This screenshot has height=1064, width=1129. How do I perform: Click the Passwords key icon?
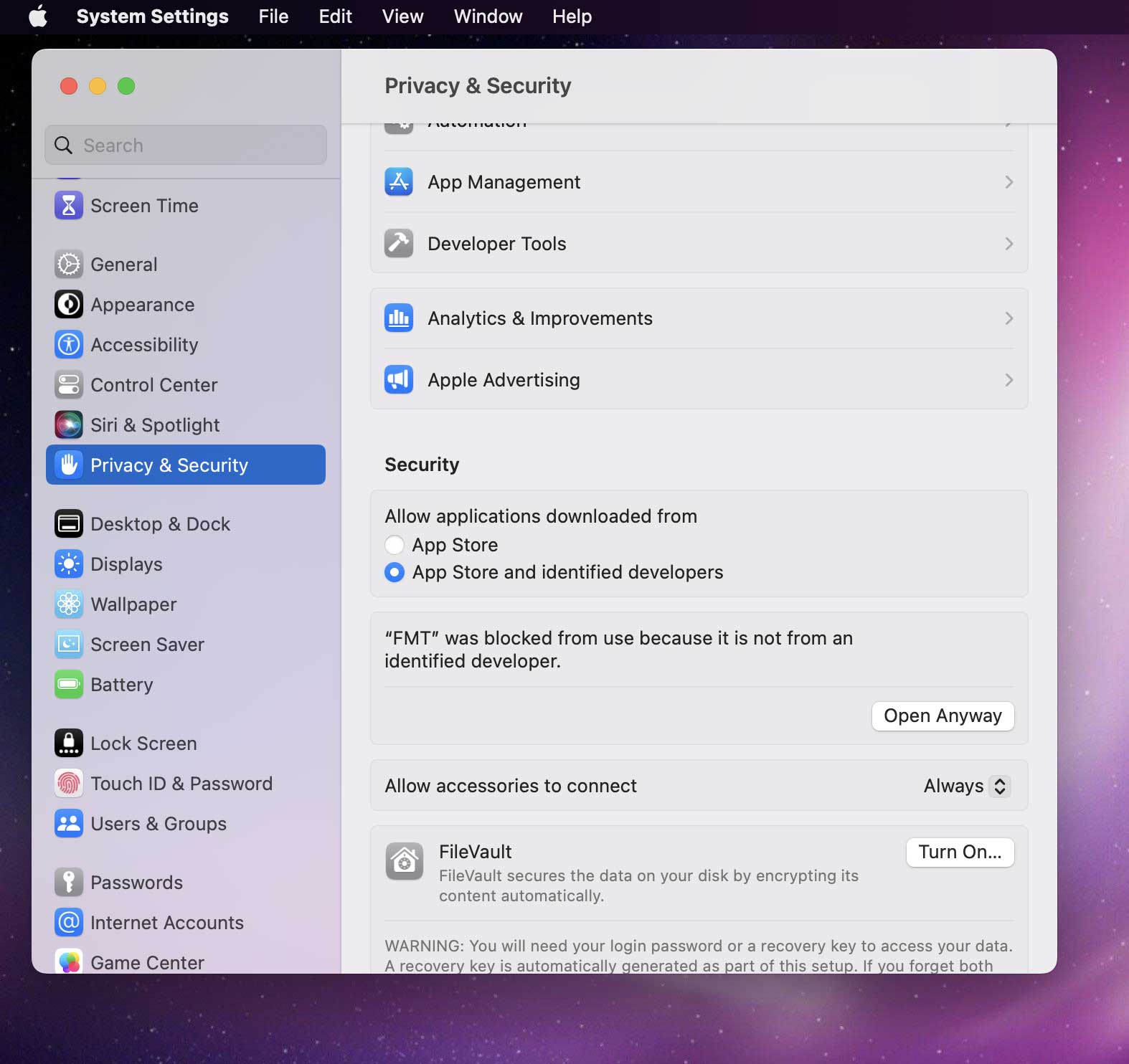(69, 883)
